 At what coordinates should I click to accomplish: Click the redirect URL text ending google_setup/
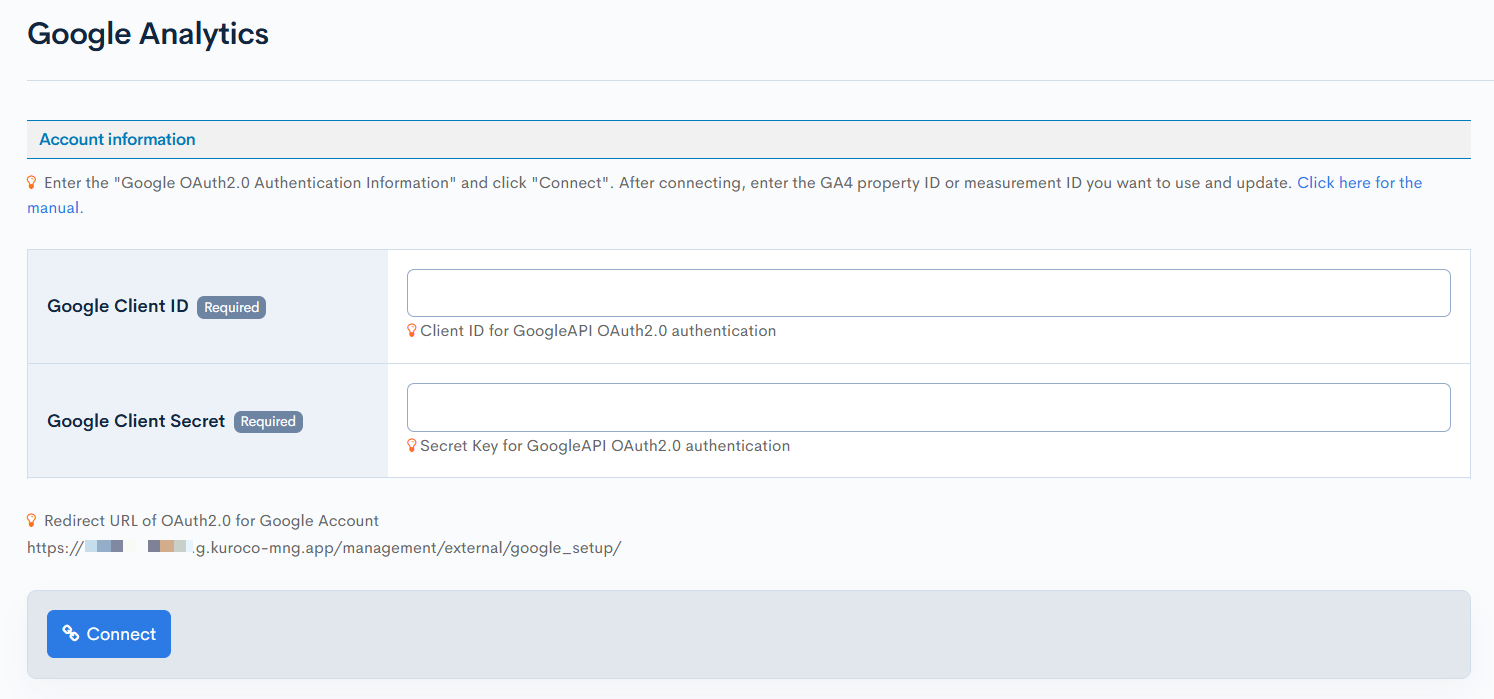[324, 548]
